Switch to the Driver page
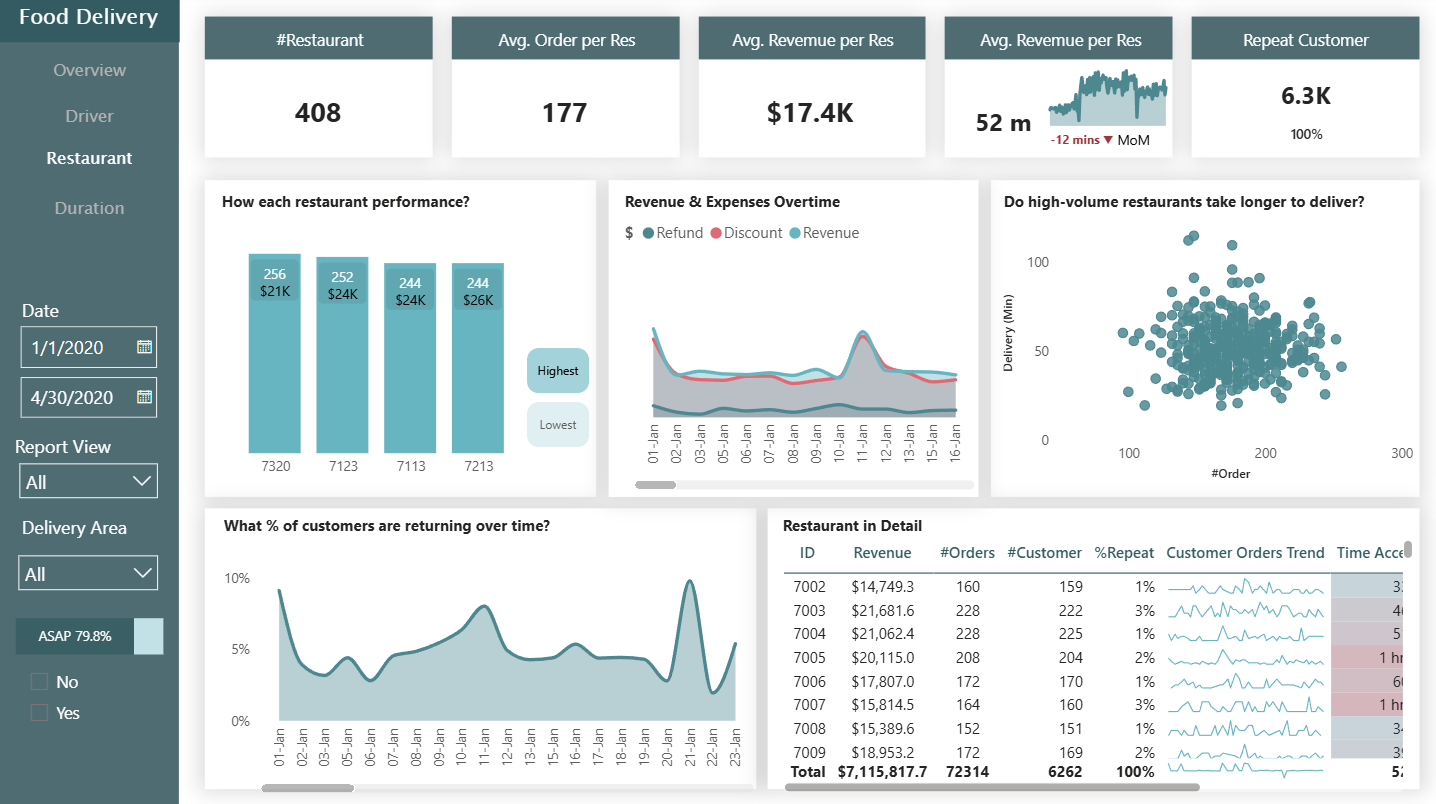This screenshot has width=1436, height=804. (x=89, y=116)
